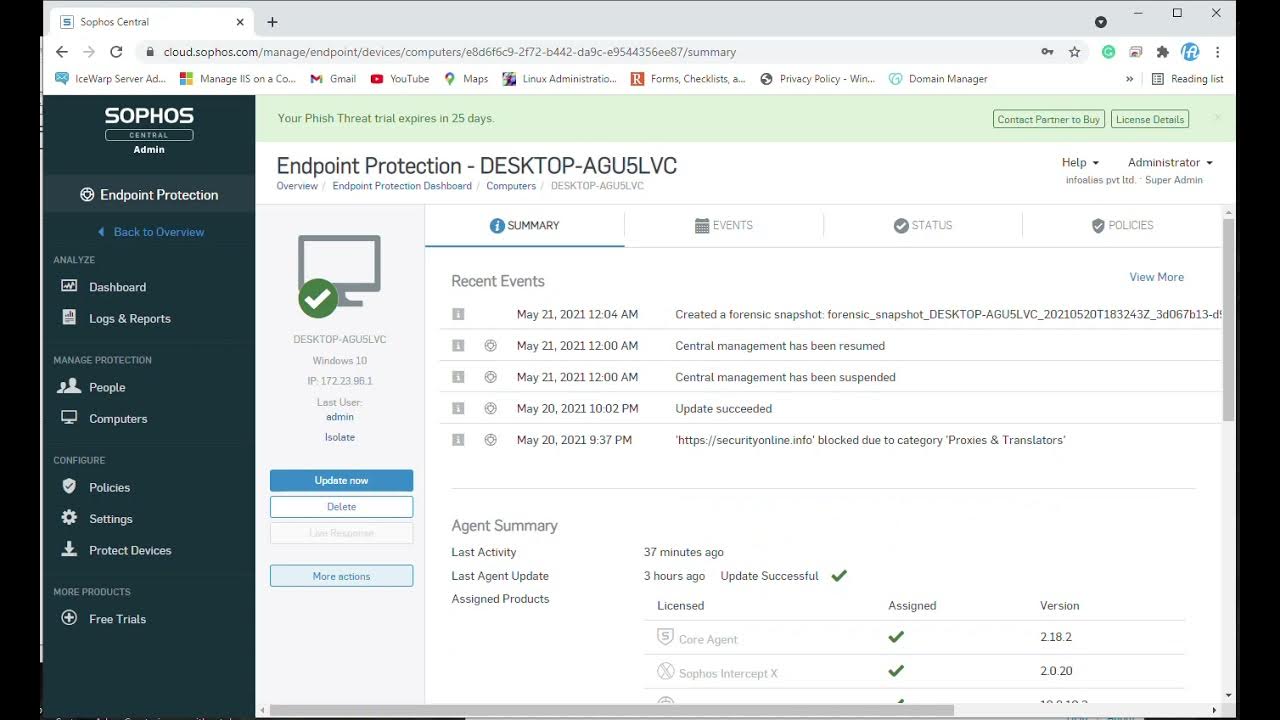Click the Policies tab shield icon

[1098, 225]
